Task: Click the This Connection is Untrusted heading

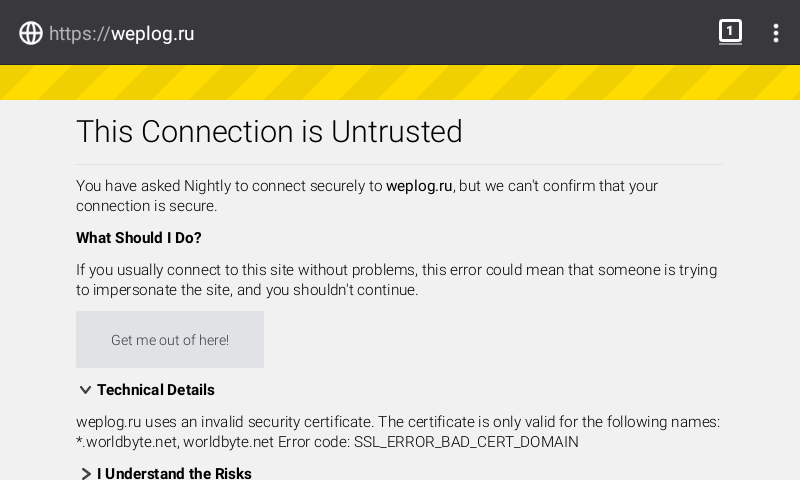Action: tap(269, 132)
